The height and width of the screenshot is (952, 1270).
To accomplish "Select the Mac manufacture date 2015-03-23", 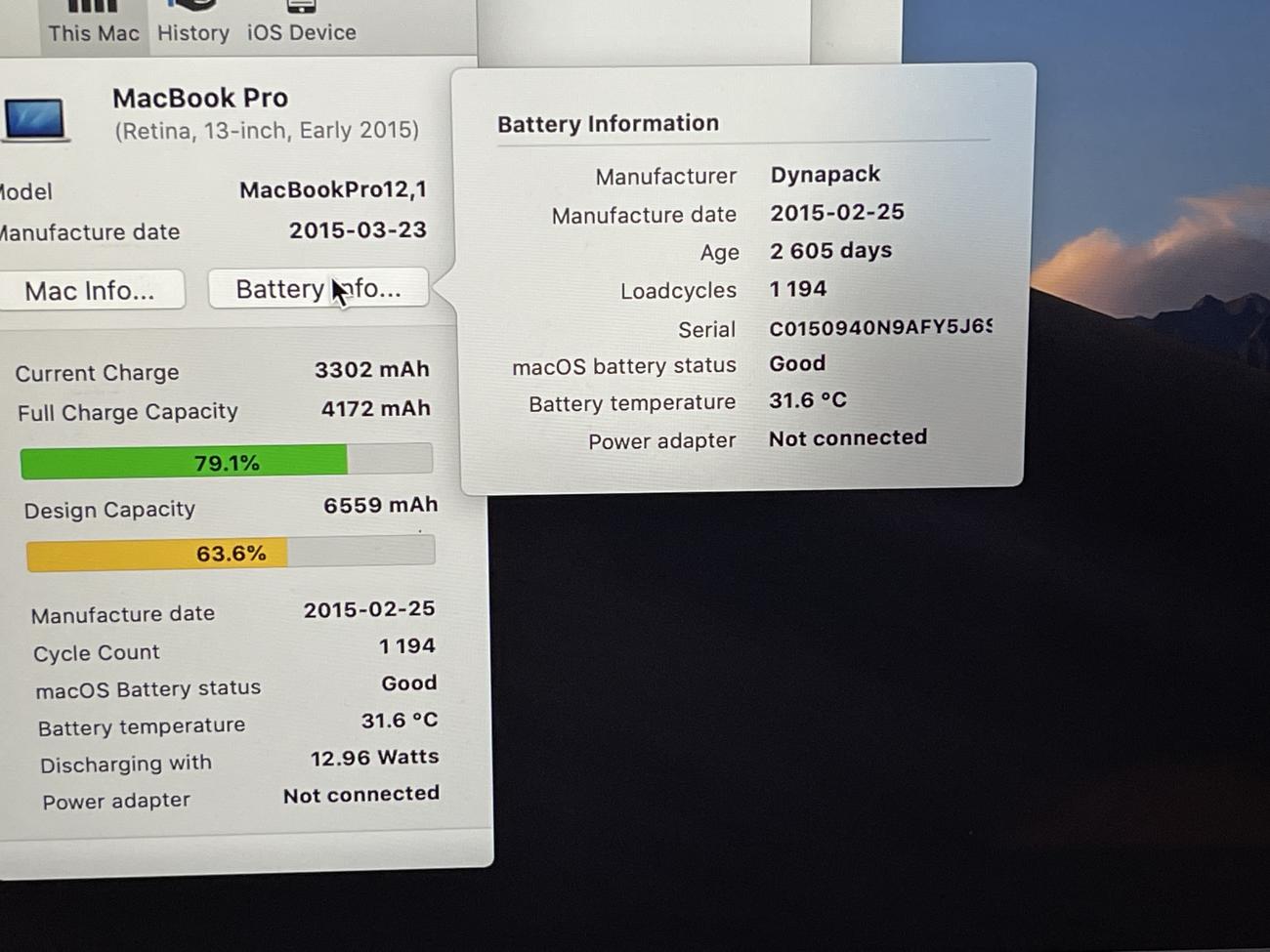I will tap(358, 229).
